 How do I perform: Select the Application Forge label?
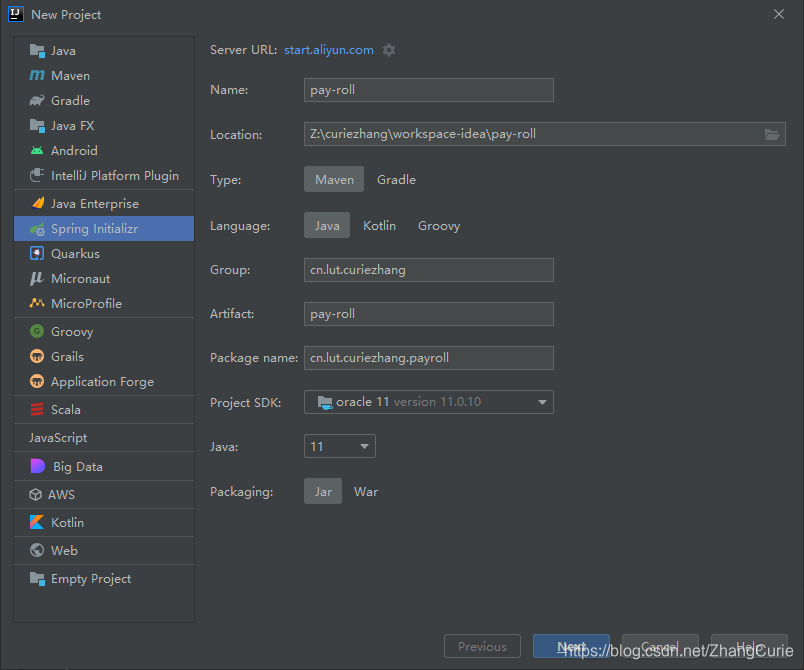coord(102,381)
